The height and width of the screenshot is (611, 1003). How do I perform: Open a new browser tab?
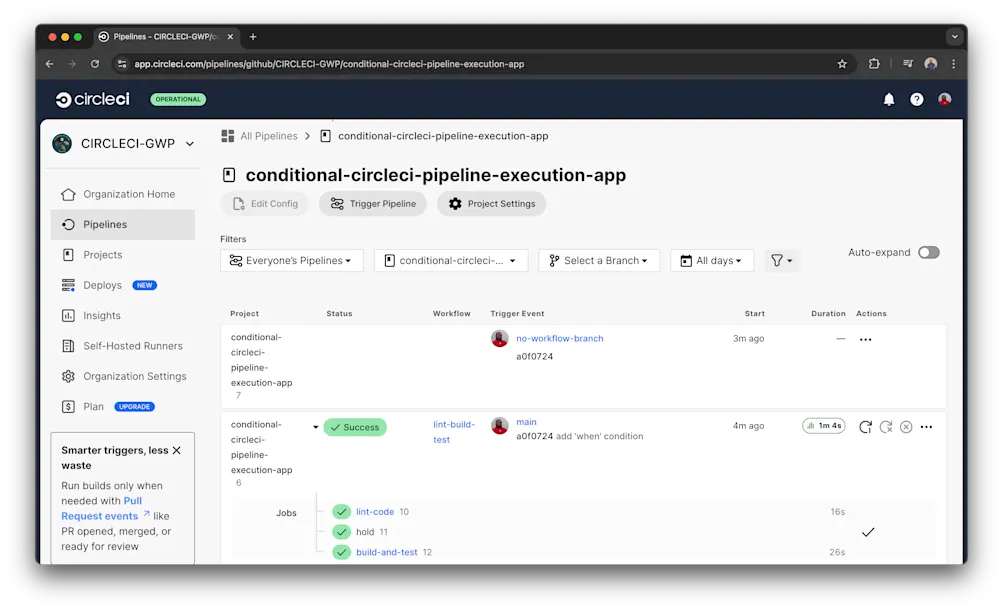pyautogui.click(x=253, y=37)
